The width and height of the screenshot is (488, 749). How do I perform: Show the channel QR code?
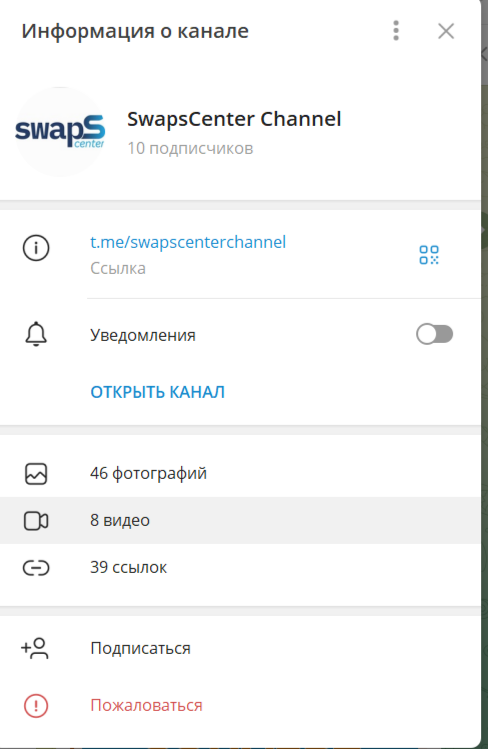pyautogui.click(x=429, y=255)
